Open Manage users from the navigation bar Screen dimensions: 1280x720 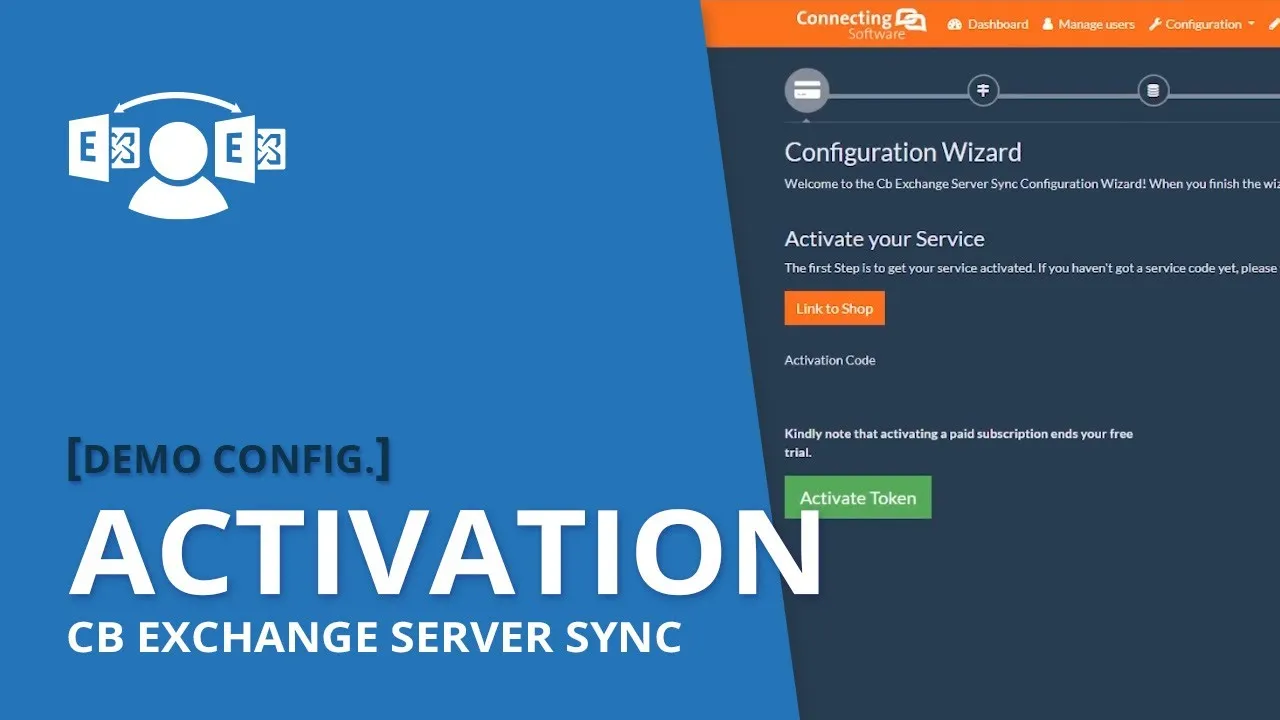(x=1095, y=24)
